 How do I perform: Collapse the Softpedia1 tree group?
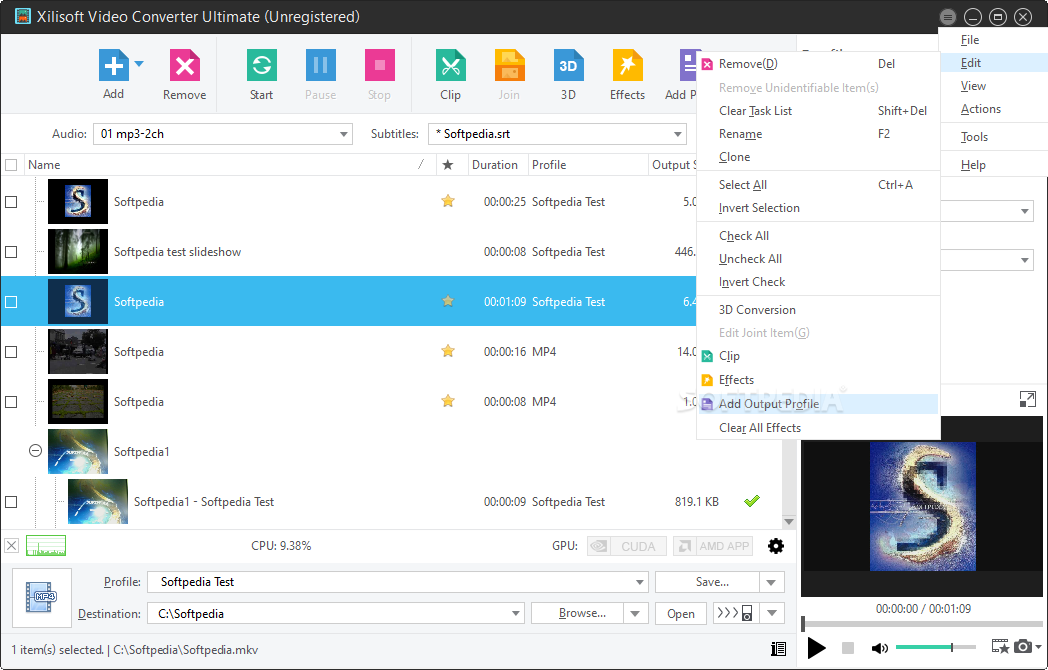click(x=35, y=451)
